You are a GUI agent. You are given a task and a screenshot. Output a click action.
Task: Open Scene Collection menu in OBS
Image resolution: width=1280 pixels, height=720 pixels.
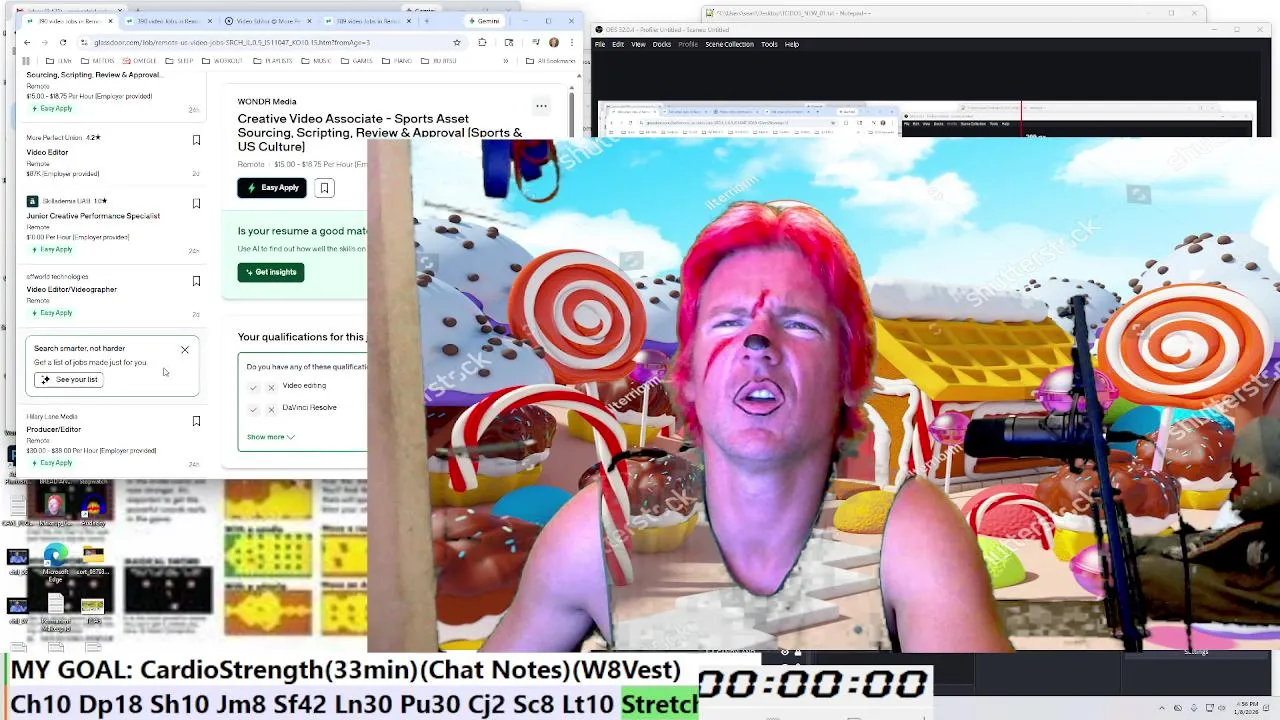729,44
